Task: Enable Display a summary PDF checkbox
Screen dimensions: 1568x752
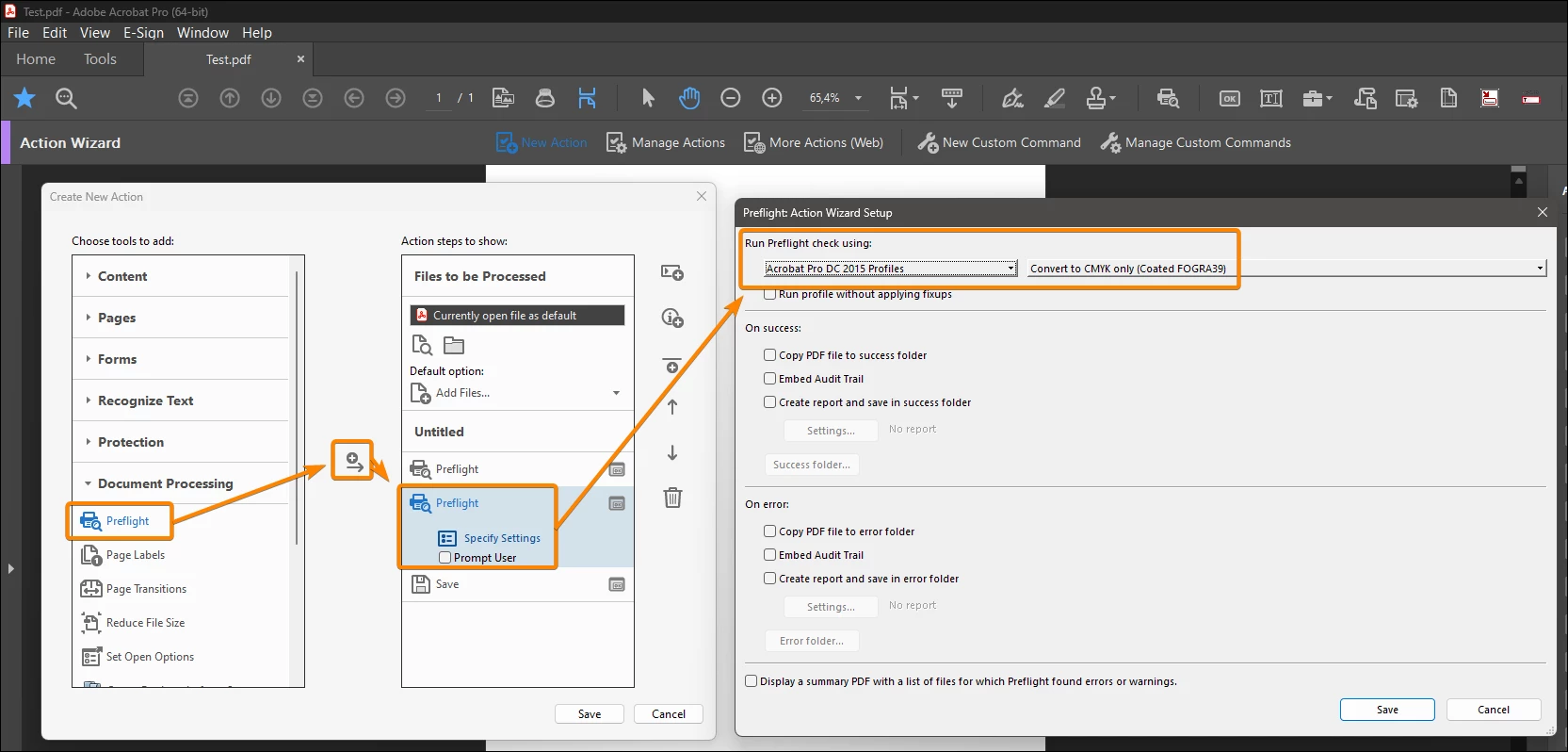Action: pyautogui.click(x=752, y=681)
